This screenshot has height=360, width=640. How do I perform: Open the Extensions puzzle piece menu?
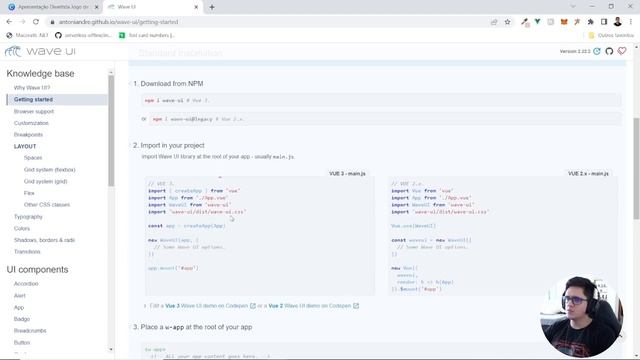click(591, 22)
